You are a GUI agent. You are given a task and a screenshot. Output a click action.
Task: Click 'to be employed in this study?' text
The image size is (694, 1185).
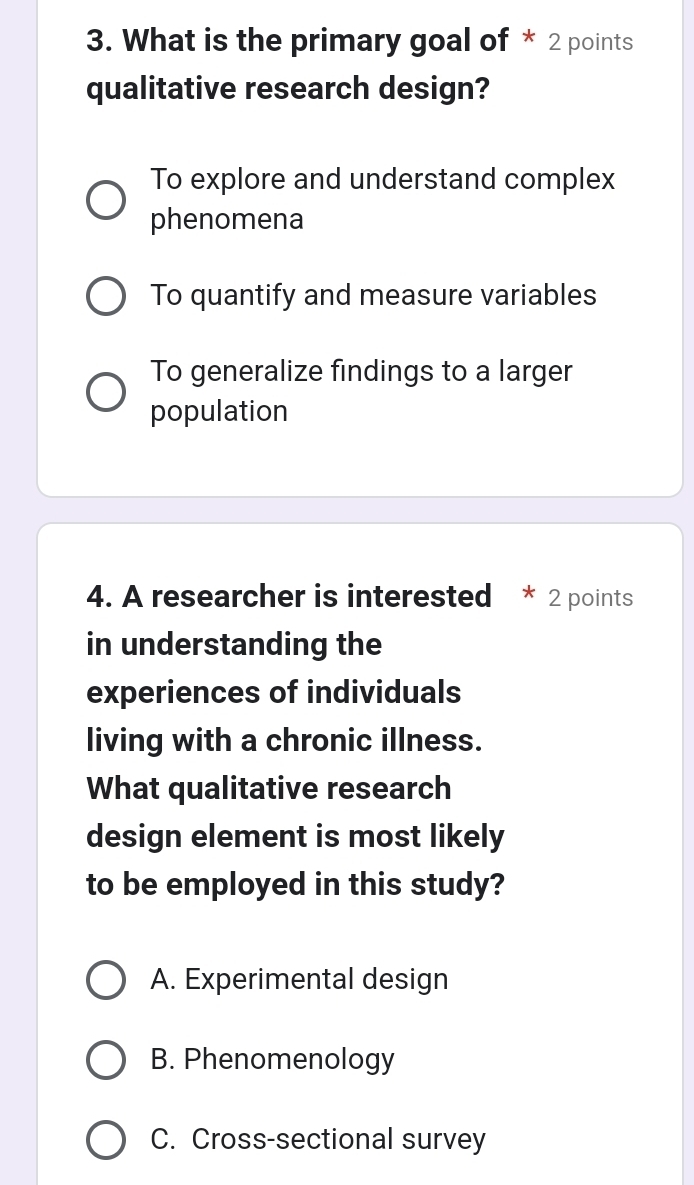(294, 884)
